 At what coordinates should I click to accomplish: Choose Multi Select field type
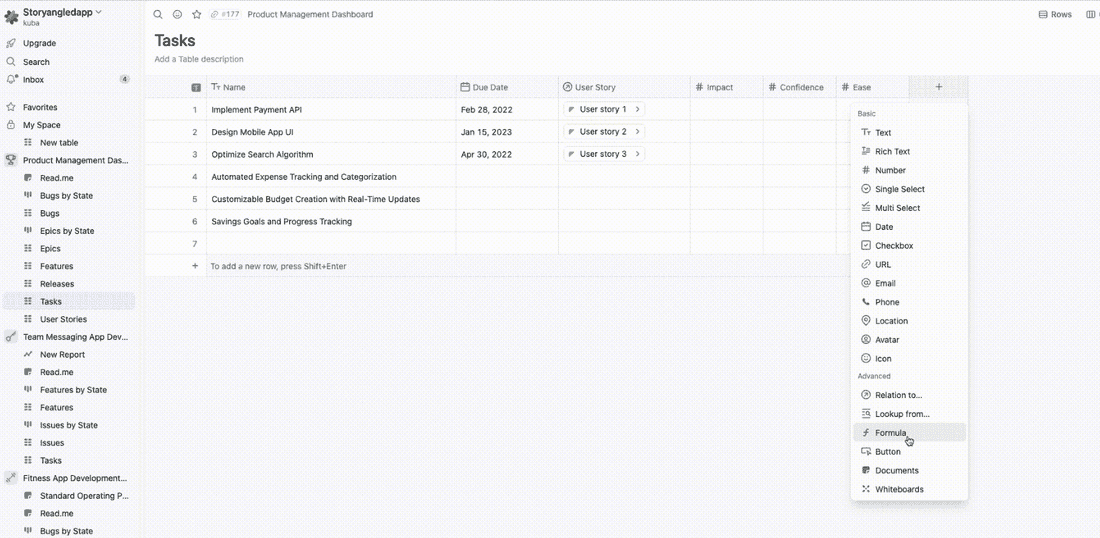pyautogui.click(x=897, y=208)
